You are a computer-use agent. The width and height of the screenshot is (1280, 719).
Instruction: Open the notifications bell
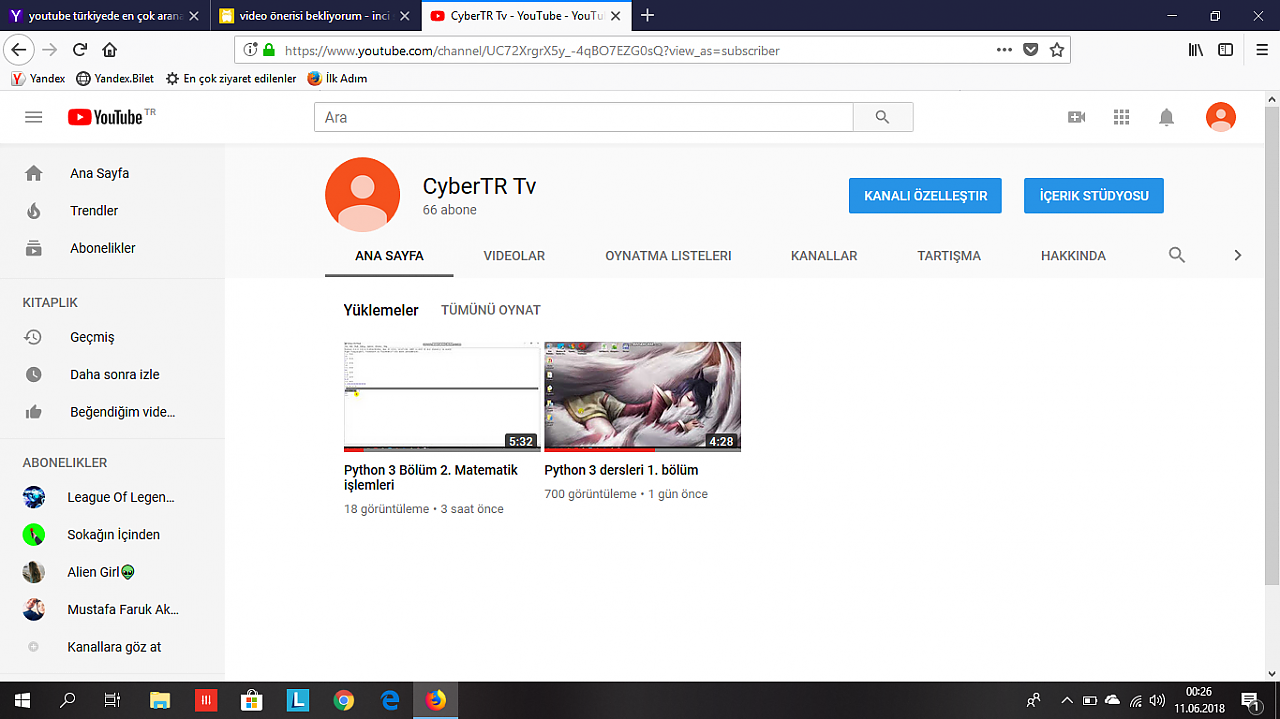(x=1166, y=117)
